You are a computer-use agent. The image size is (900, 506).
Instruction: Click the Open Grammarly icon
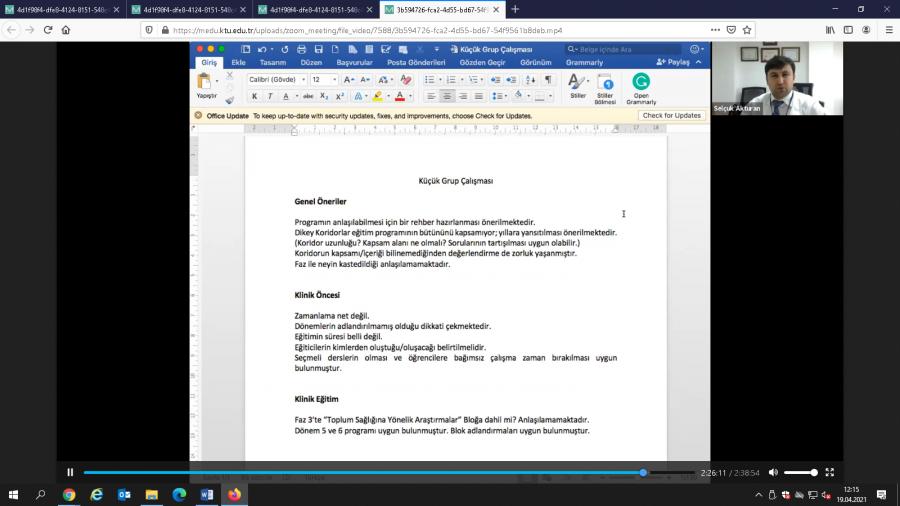click(641, 87)
